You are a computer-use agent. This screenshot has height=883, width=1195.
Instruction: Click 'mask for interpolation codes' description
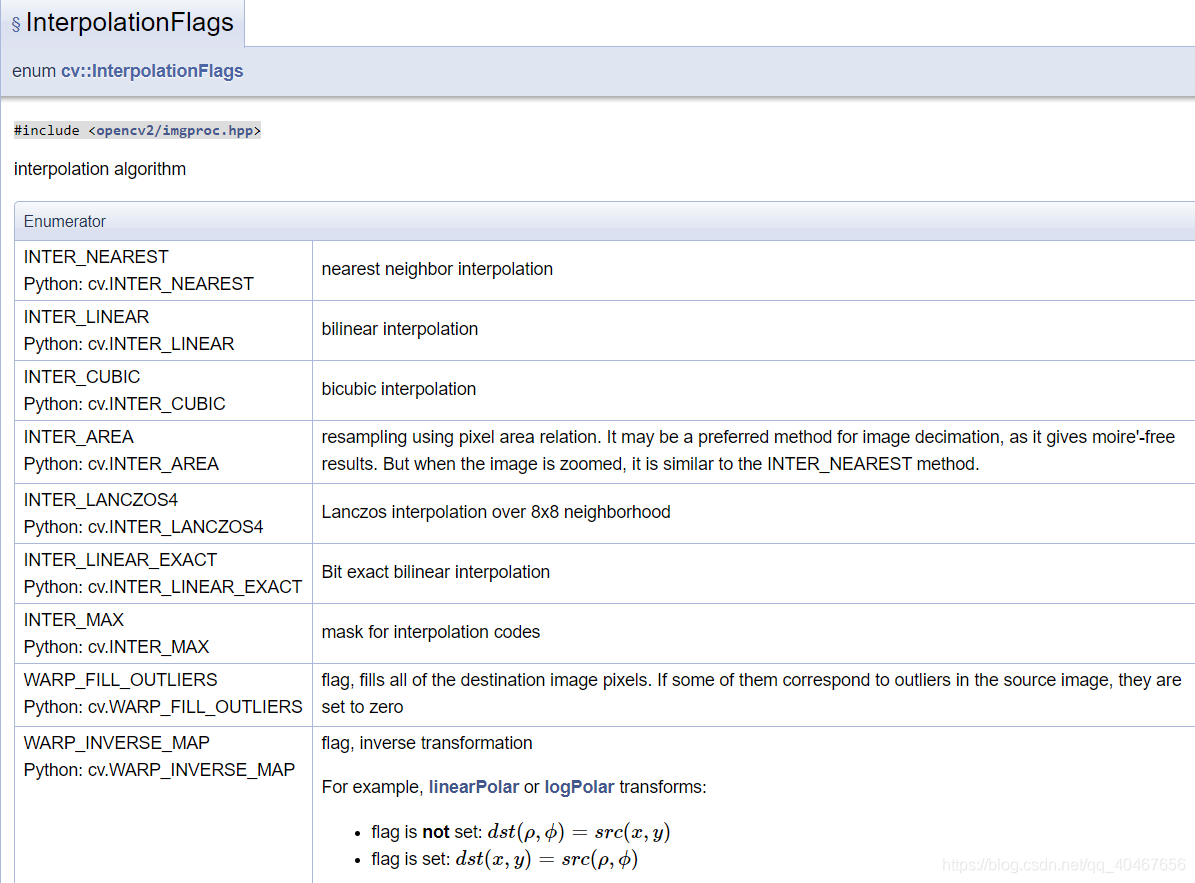click(431, 632)
